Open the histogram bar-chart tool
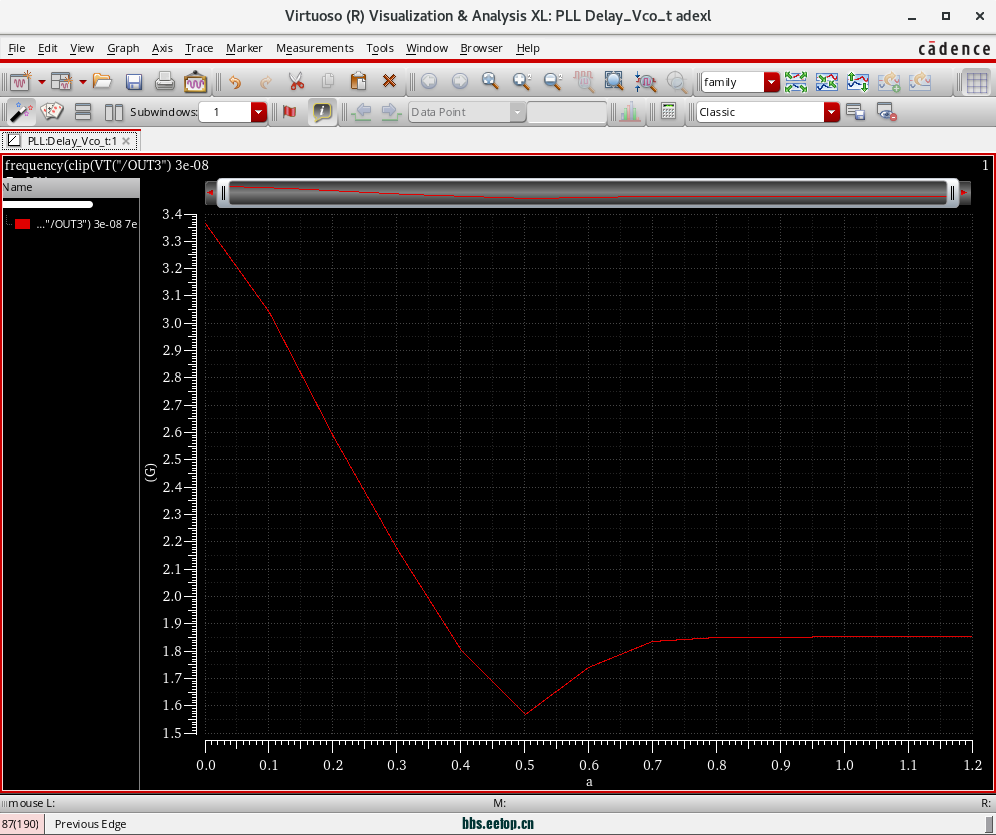996x835 pixels. 629,112
